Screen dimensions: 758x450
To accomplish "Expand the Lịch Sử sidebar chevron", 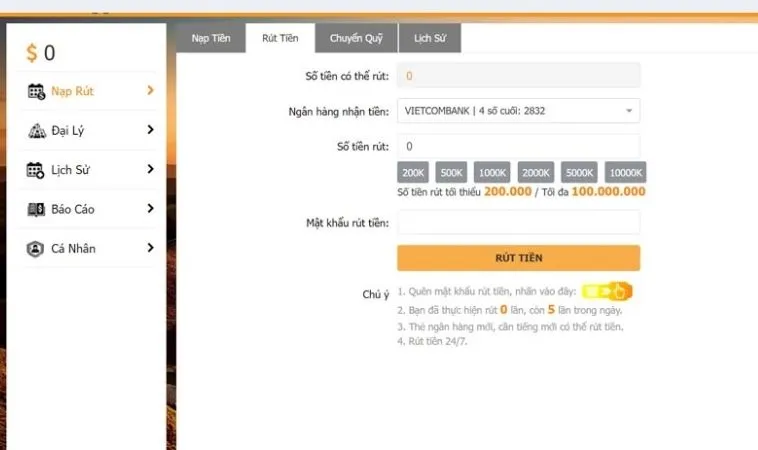I will coord(150,169).
